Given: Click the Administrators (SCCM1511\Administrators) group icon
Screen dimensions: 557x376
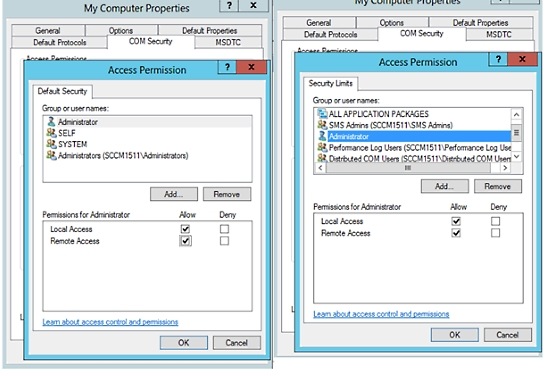Looking at the screenshot, I should click(51, 155).
